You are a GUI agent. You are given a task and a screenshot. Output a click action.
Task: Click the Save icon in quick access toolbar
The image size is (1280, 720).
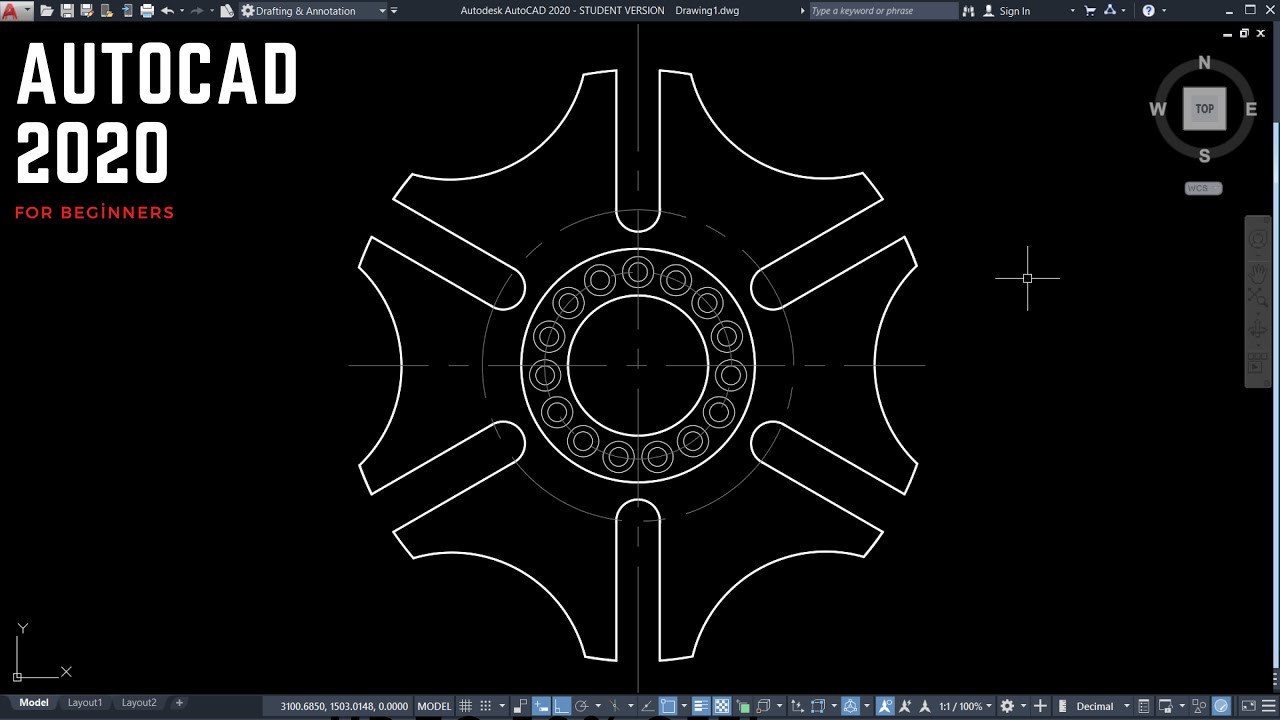point(67,11)
